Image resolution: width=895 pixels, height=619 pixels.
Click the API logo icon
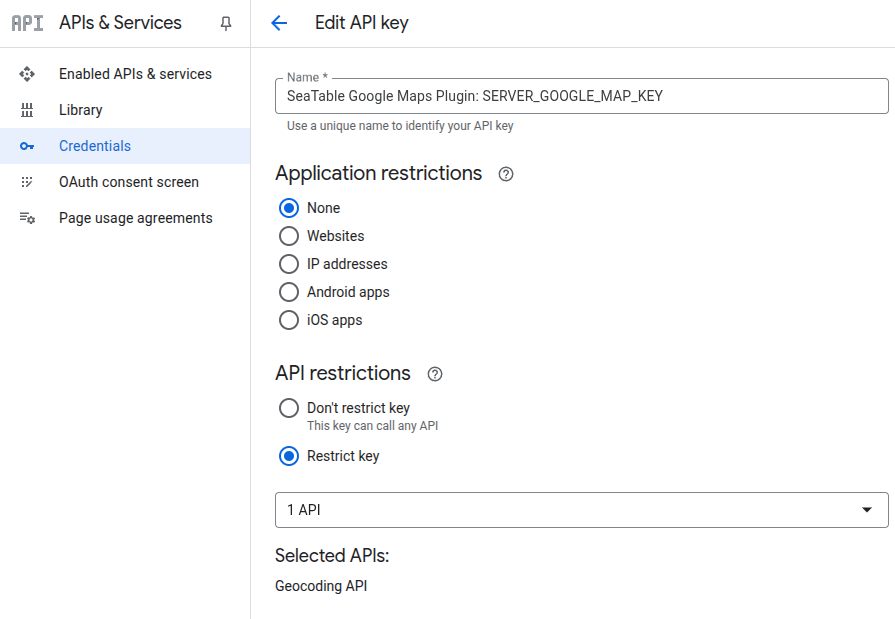[28, 23]
